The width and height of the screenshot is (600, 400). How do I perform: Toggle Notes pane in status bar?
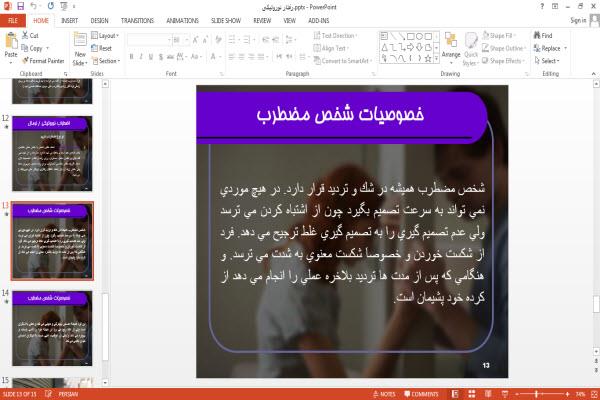point(384,394)
